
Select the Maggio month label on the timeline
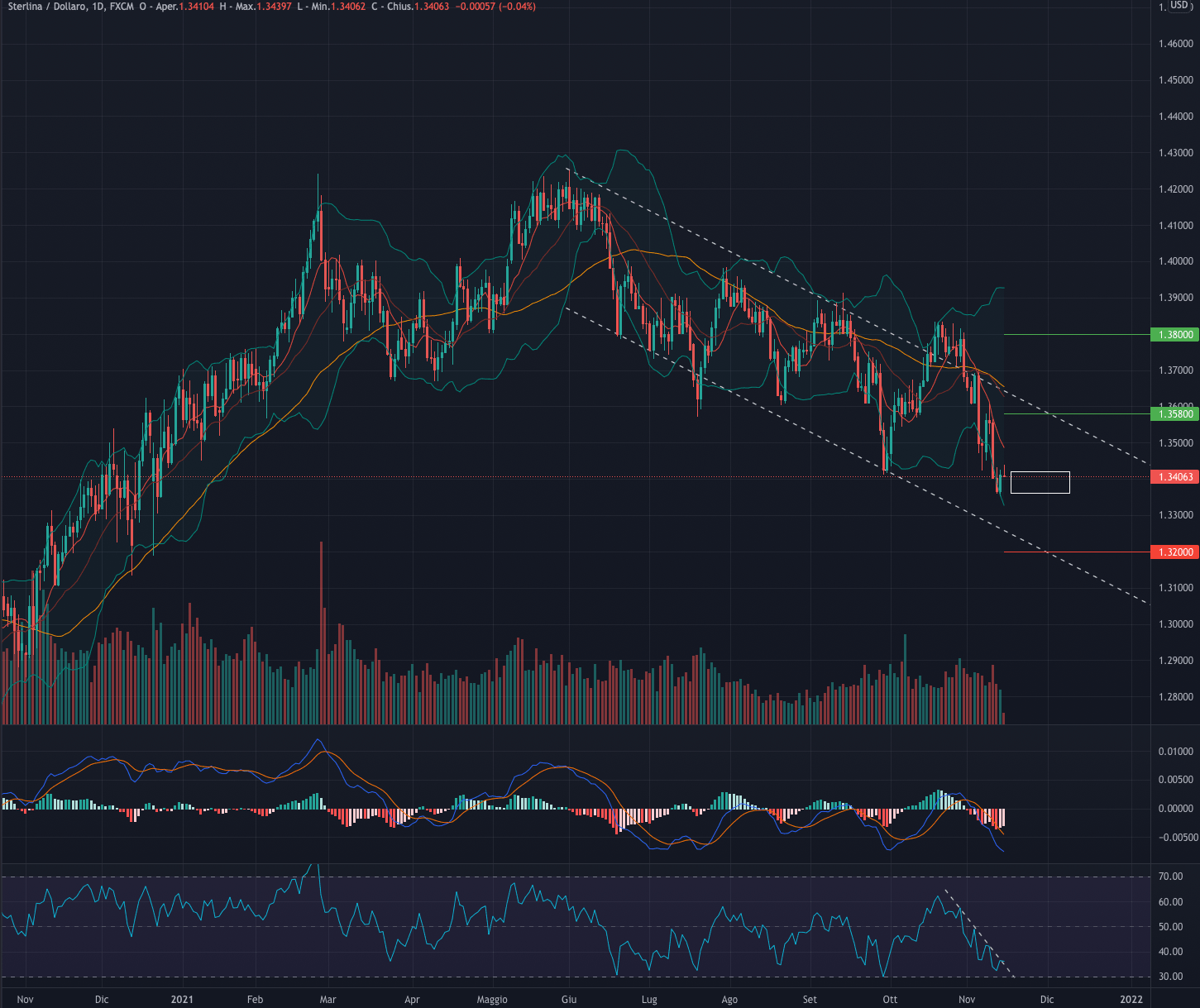pyautogui.click(x=492, y=1000)
